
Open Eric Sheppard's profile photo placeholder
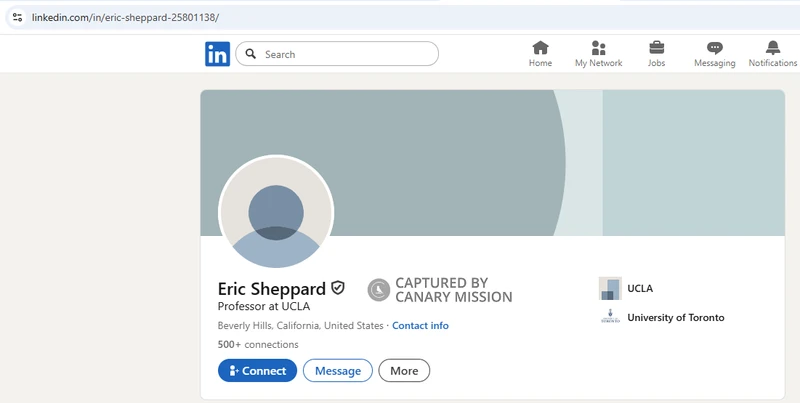click(276, 212)
